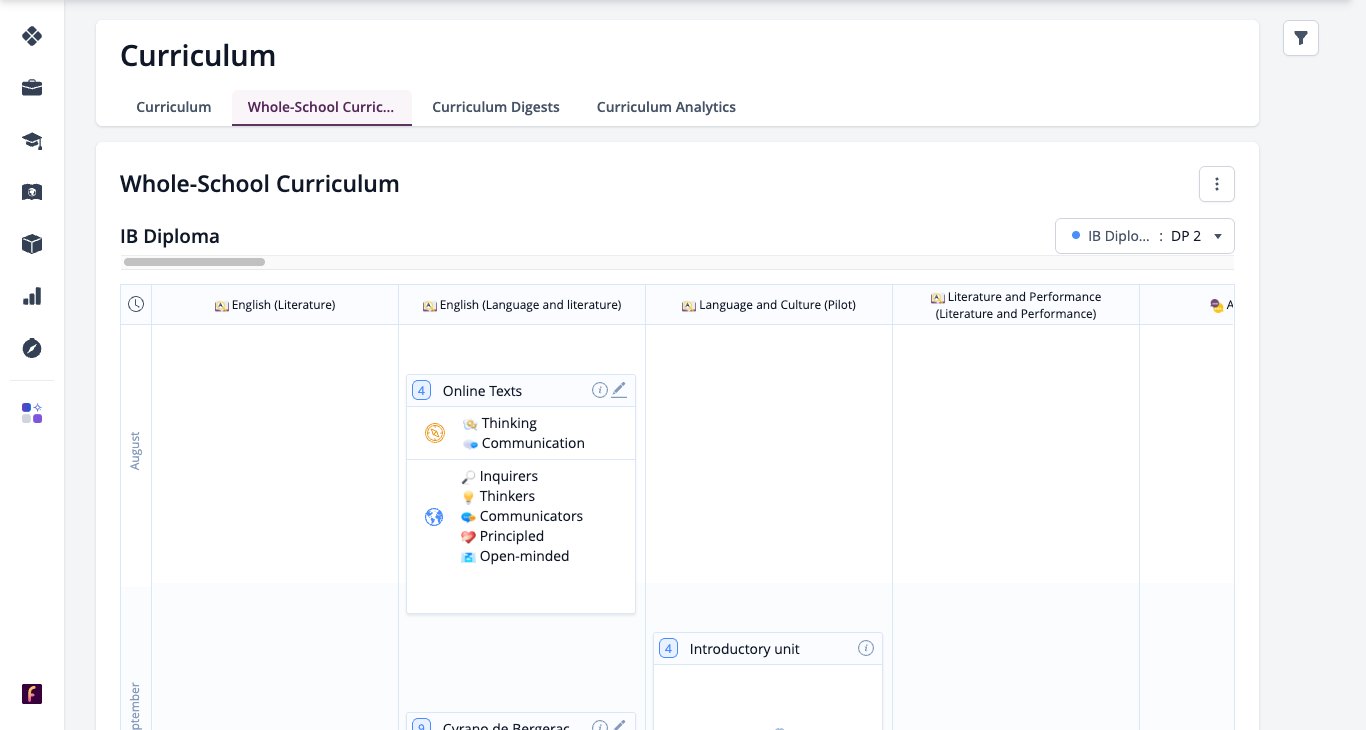Click the diamond logo in the sidebar

(32, 36)
